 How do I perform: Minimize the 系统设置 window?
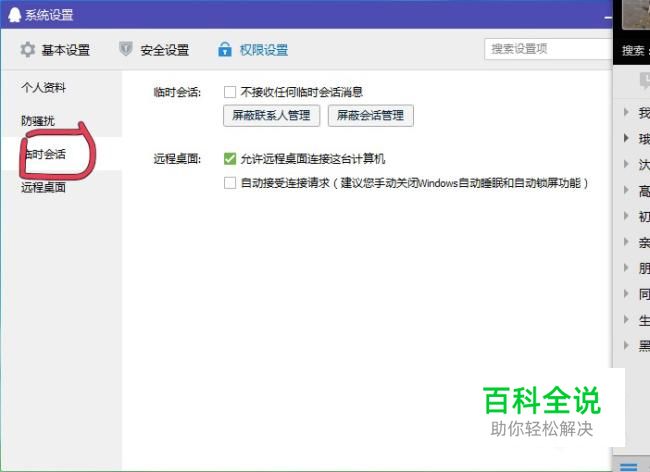pyautogui.click(x=608, y=17)
